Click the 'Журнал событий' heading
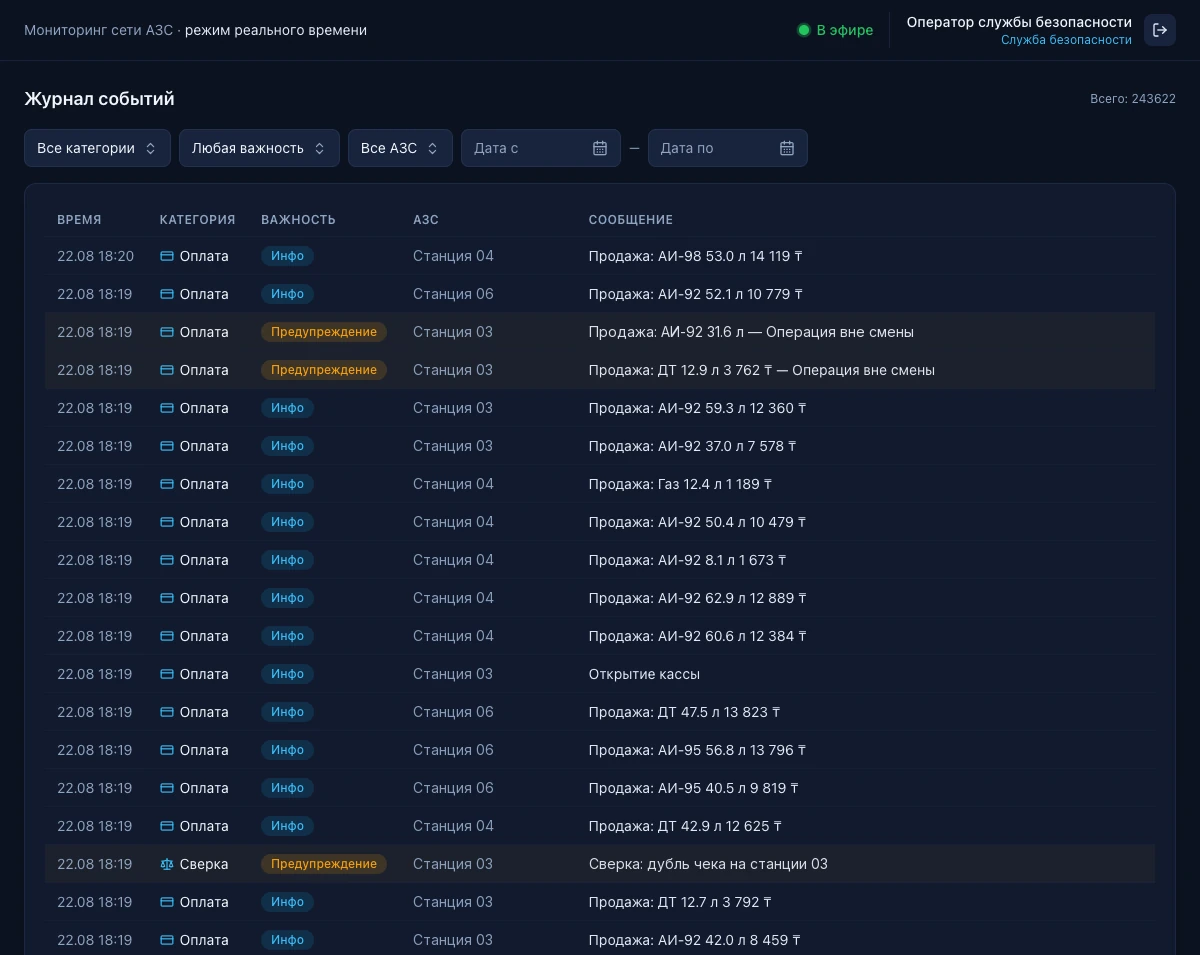 pos(99,99)
